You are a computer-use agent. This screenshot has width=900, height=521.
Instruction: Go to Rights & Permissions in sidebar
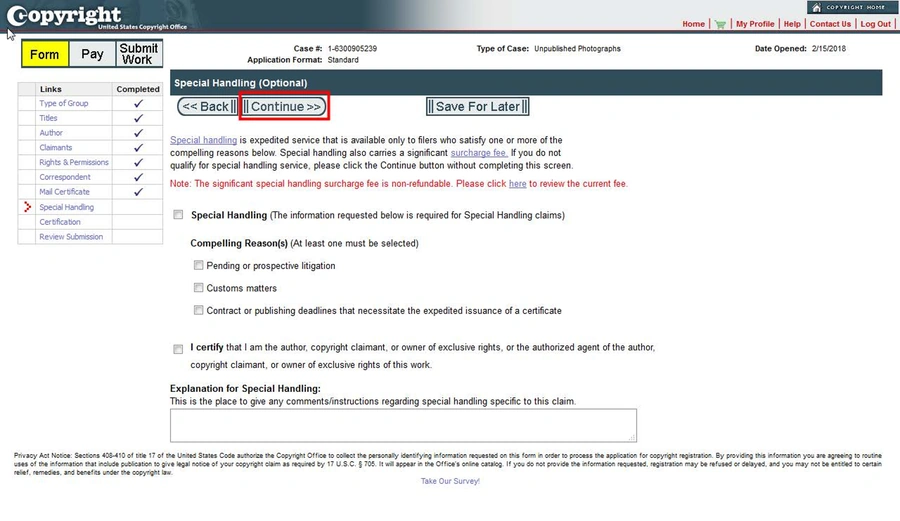[x=73, y=162]
